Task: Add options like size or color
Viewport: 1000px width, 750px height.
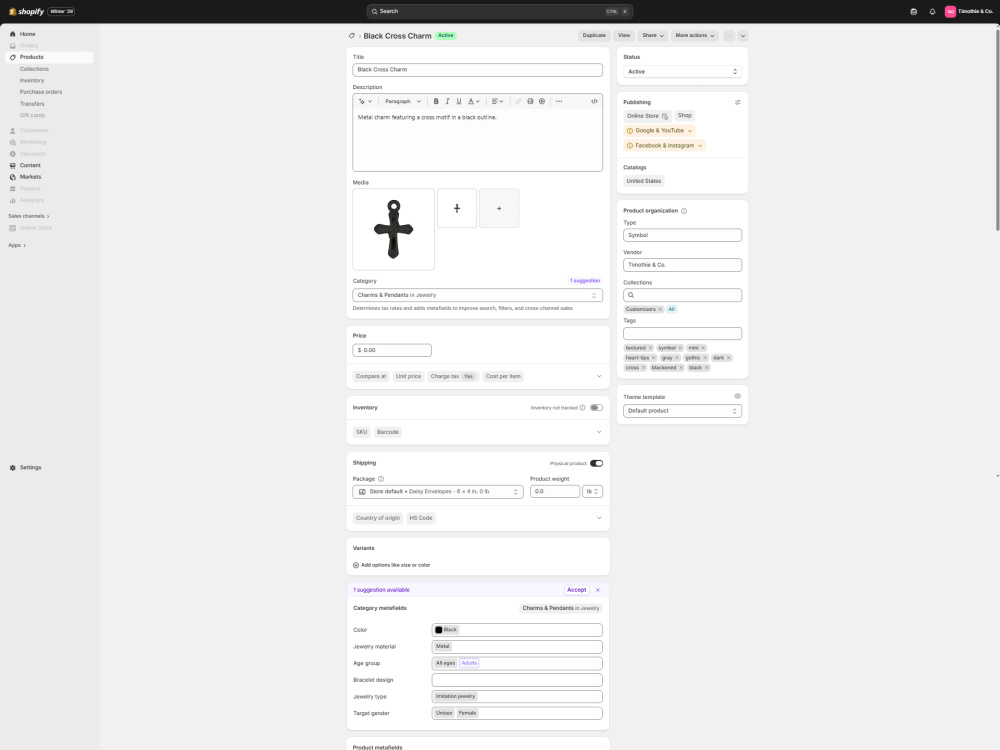Action: [392, 565]
